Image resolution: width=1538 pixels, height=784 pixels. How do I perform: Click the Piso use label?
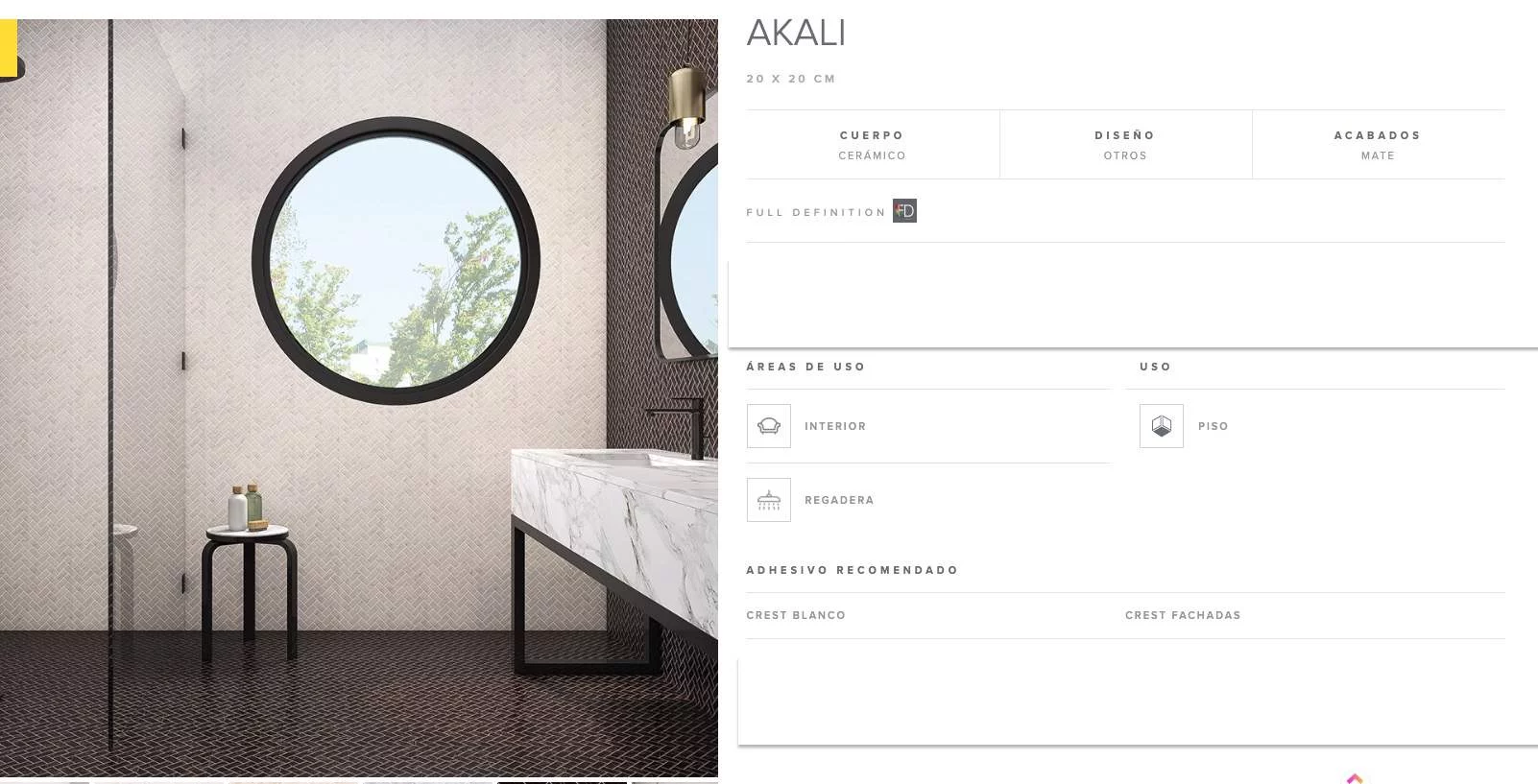click(1214, 426)
